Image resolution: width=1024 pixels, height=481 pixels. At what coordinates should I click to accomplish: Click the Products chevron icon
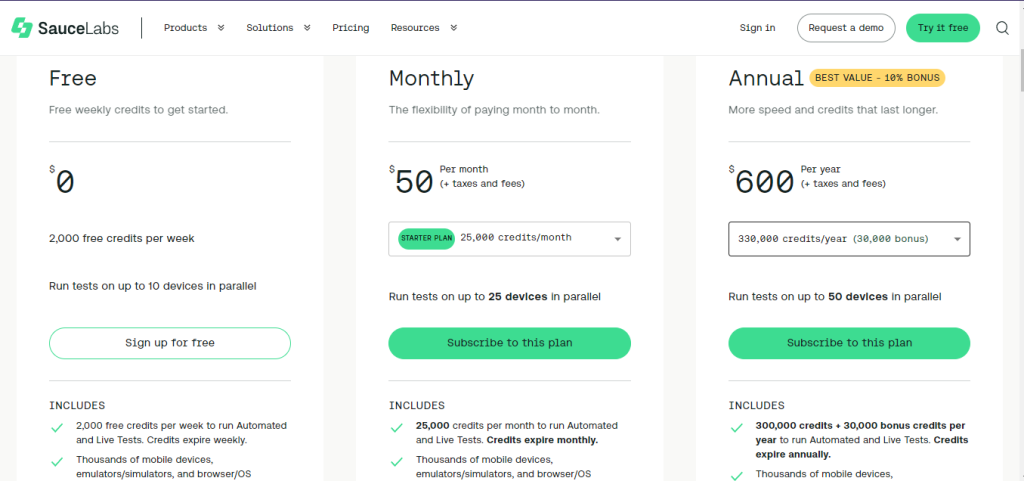(x=221, y=28)
